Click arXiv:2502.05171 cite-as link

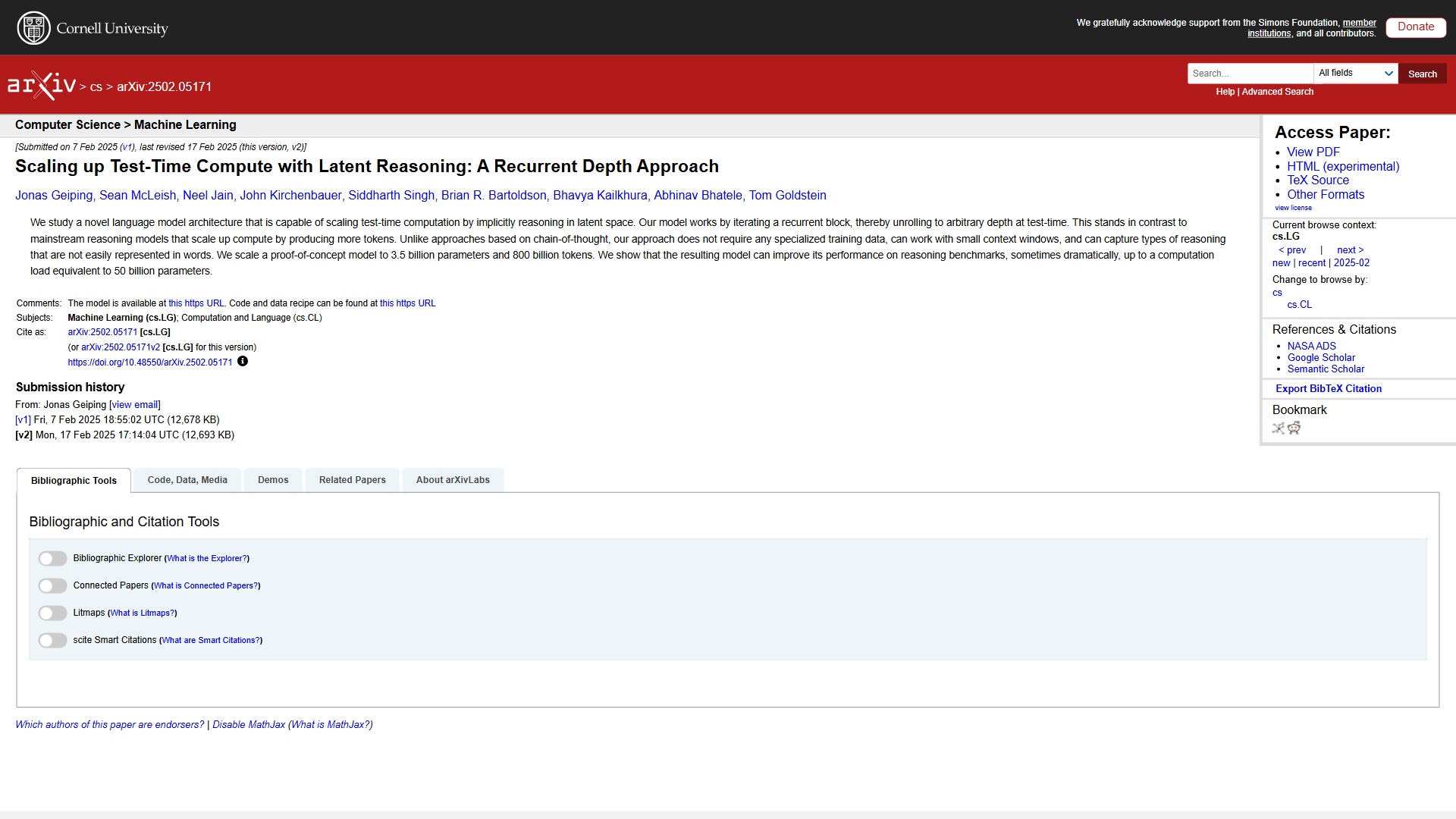pos(102,332)
